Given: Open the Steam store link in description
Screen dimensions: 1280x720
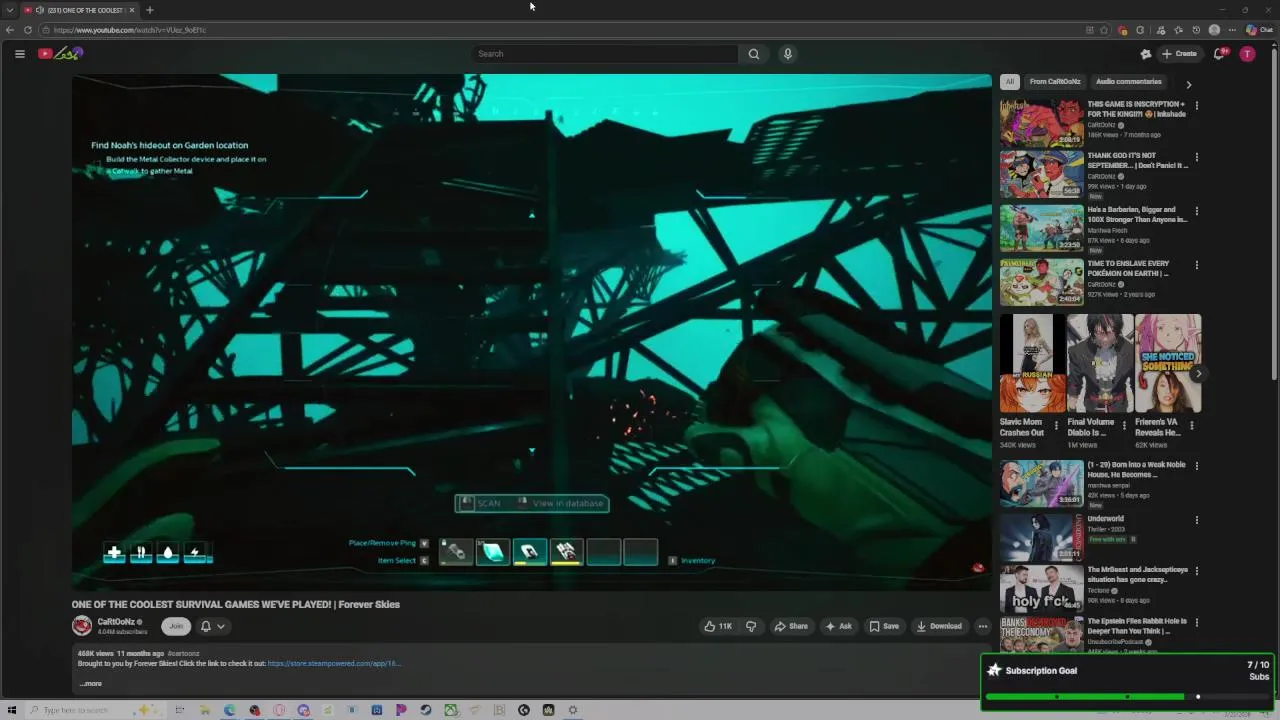Looking at the screenshot, I should [x=334, y=663].
